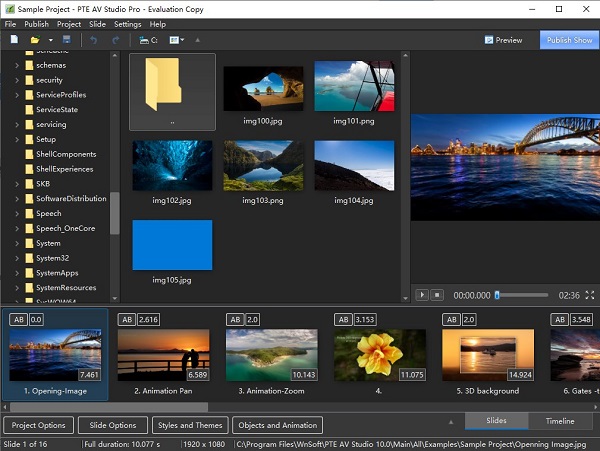Toggle the AB badge on Animation Pan slide
The image size is (600, 451).
pyautogui.click(x=126, y=319)
